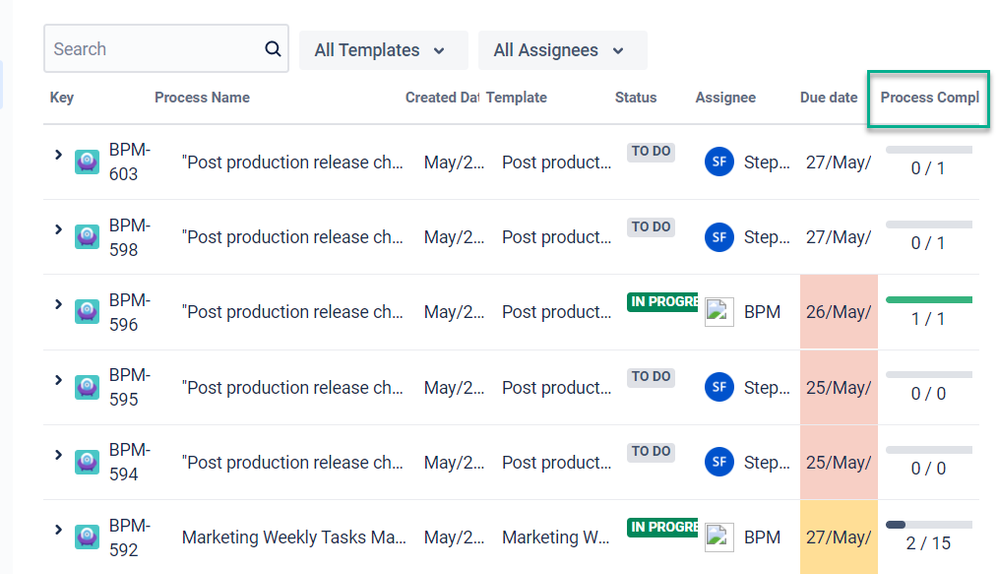The image size is (998, 574).
Task: Click the BPM-592 issue type icon
Action: (87, 537)
